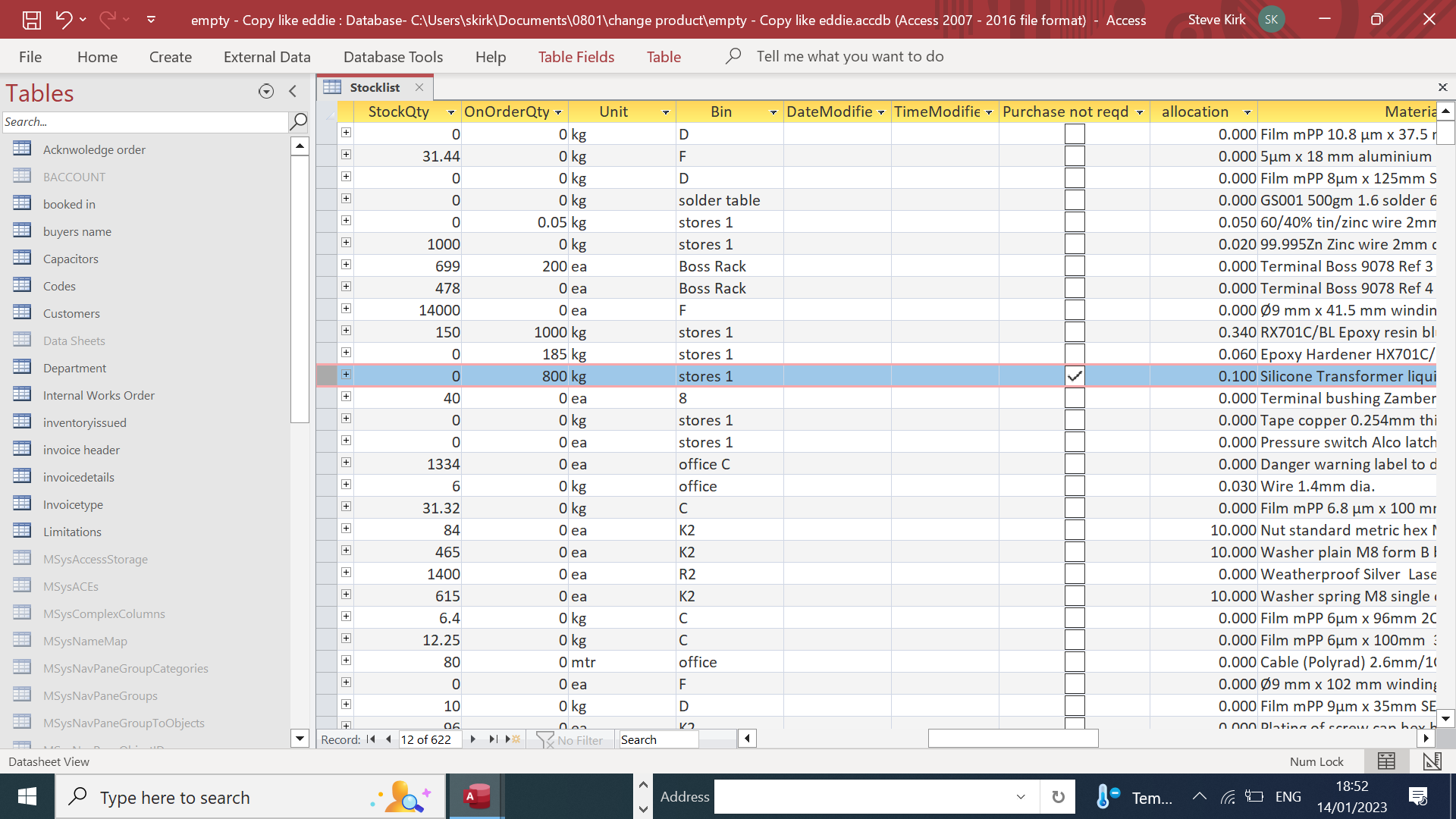Open the StockQty column filter dropdown
1456x819 pixels.
pyautogui.click(x=451, y=112)
